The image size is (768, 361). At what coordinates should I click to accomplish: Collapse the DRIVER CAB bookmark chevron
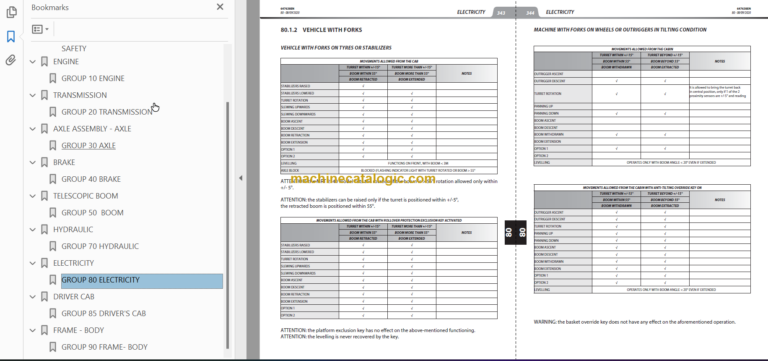coord(33,296)
